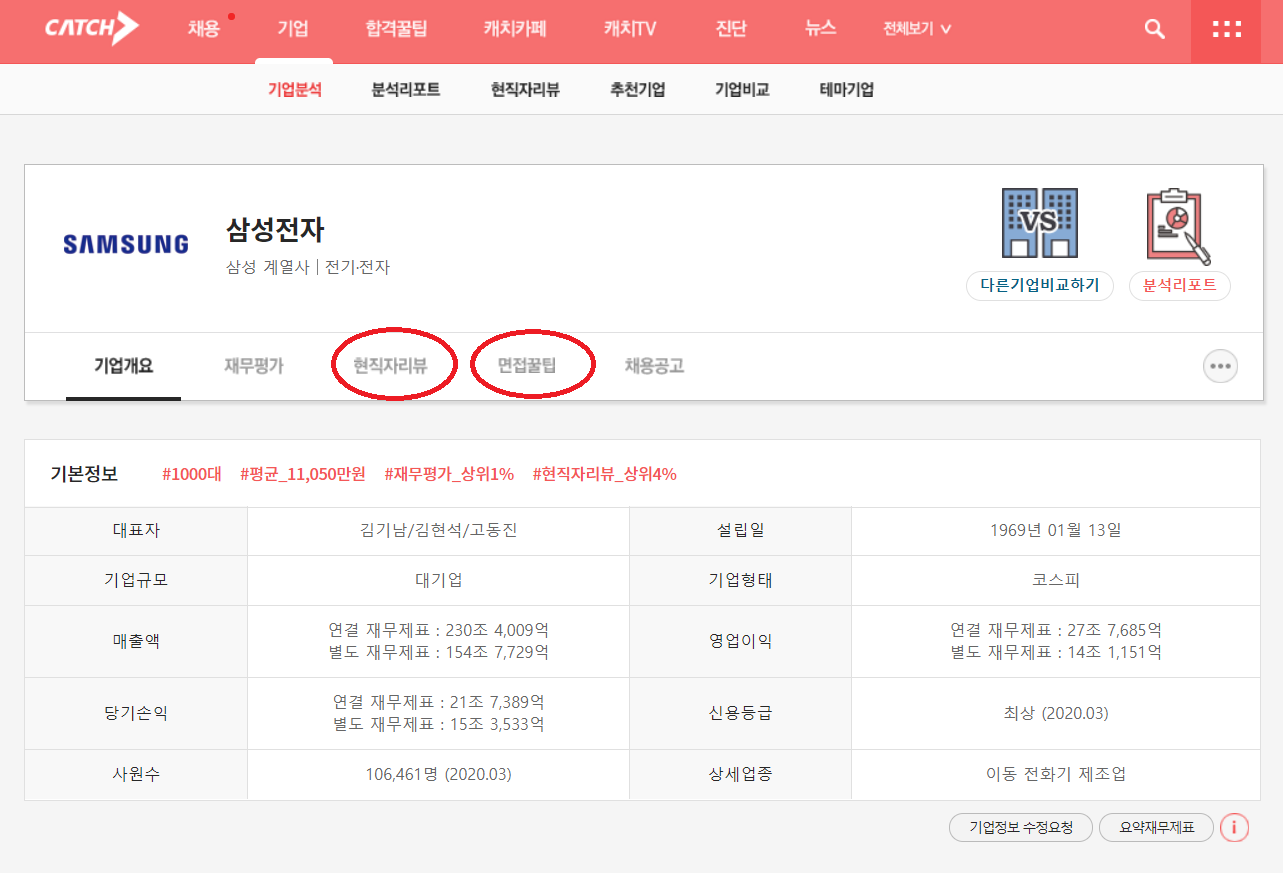
Task: Click the #재무평가_상위1% hashtag
Action: coord(449,474)
